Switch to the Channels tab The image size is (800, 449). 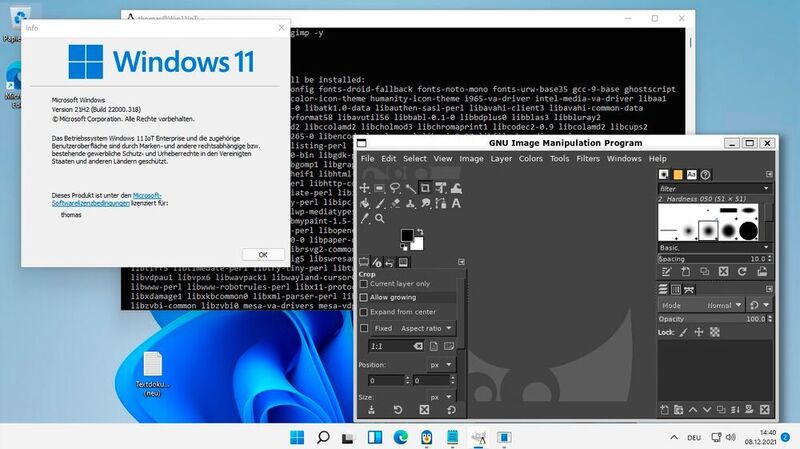[x=676, y=290]
